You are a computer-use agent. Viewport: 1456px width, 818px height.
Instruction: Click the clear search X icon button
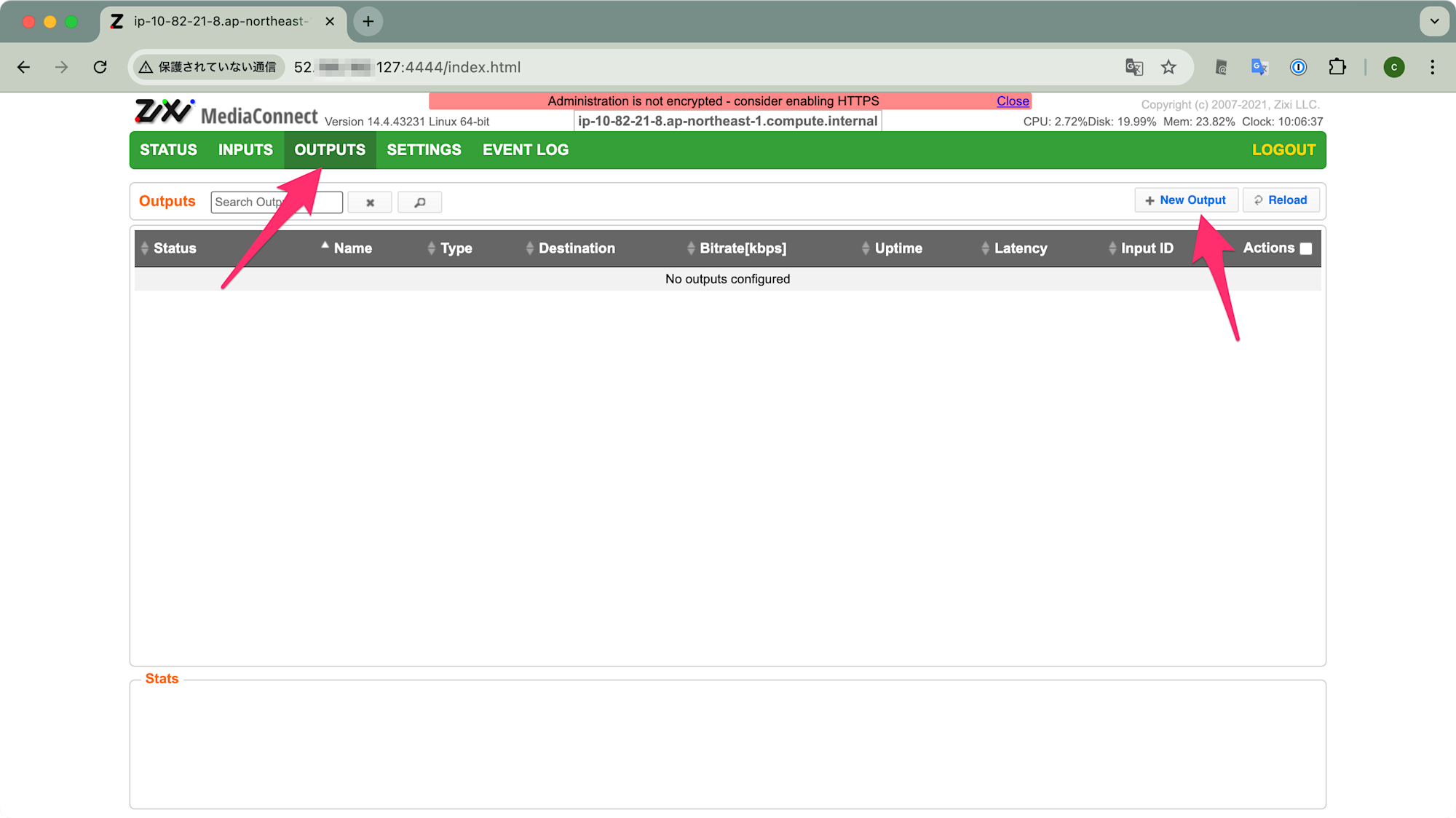click(x=370, y=202)
